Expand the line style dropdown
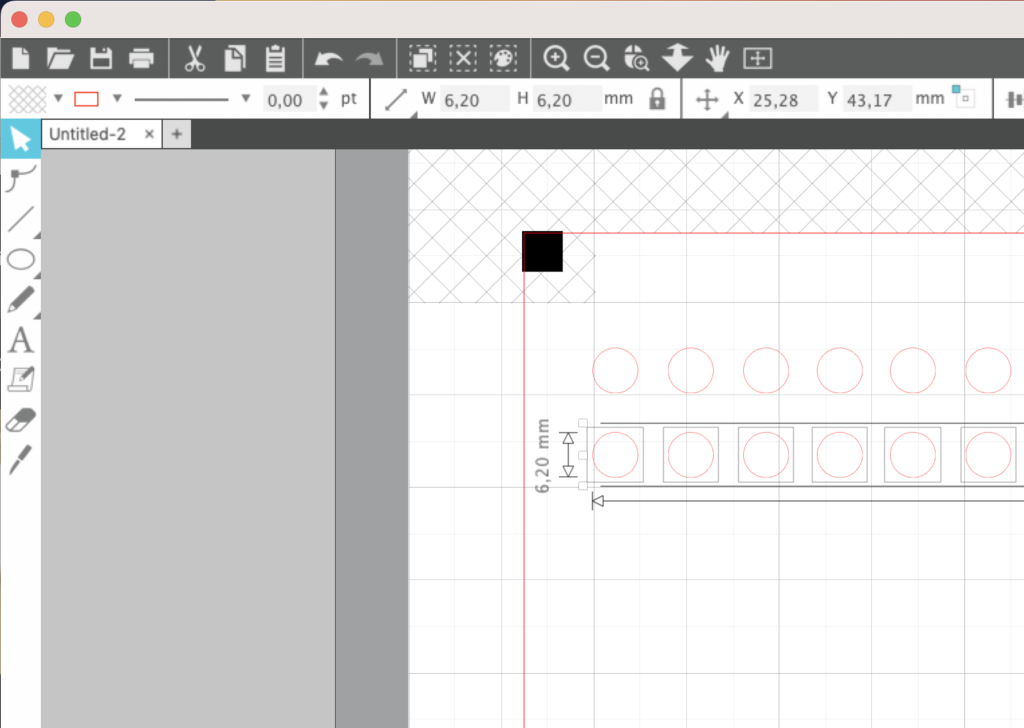This screenshot has height=728, width=1024. [x=246, y=99]
